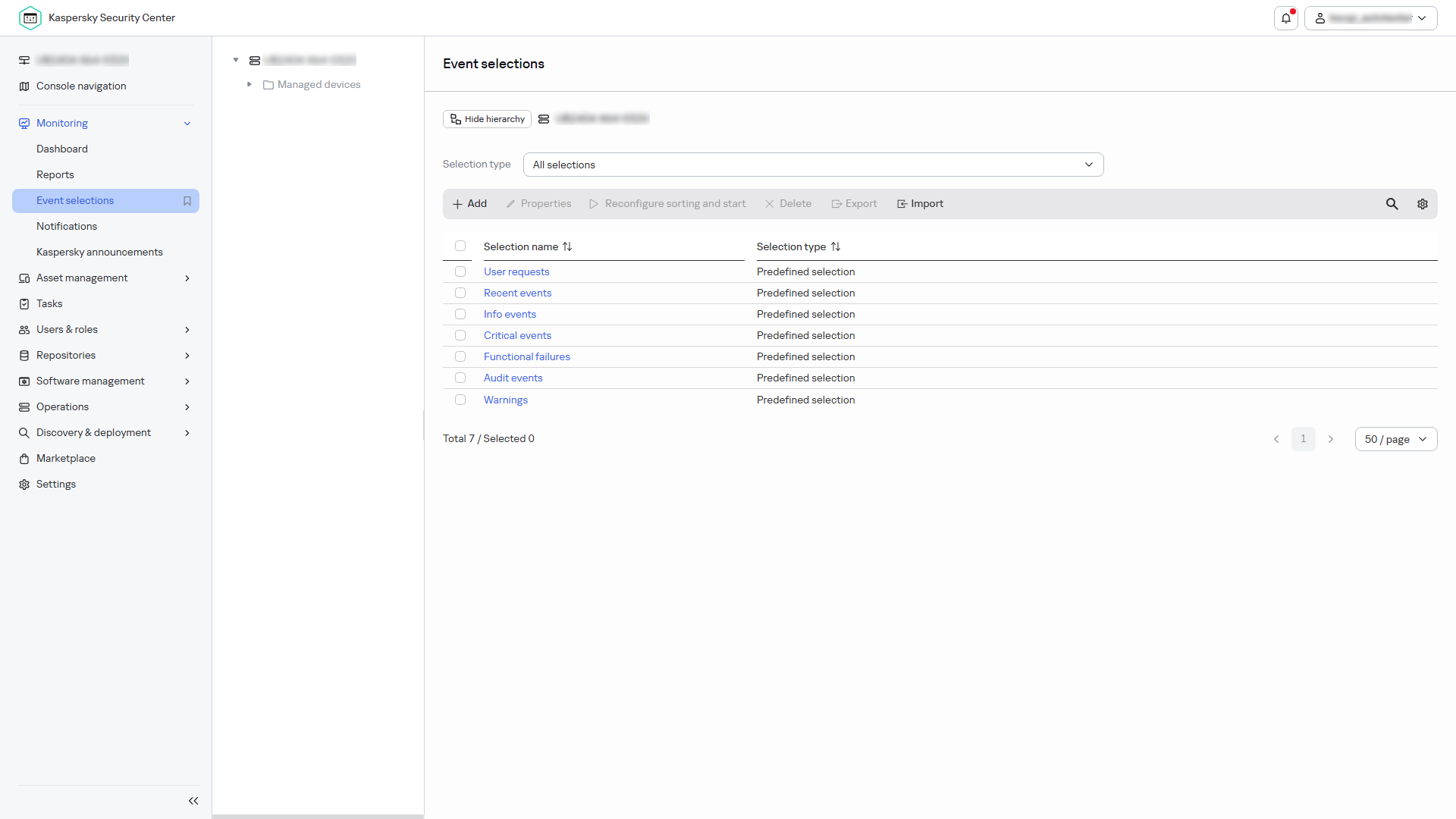Click the Hide hierarchy button
The width and height of the screenshot is (1456, 819).
point(487,119)
